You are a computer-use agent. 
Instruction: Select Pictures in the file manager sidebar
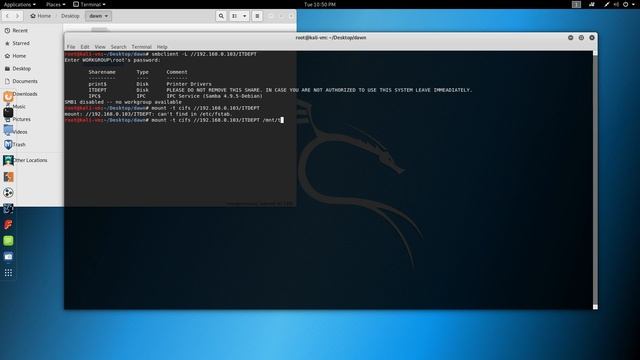coord(22,119)
